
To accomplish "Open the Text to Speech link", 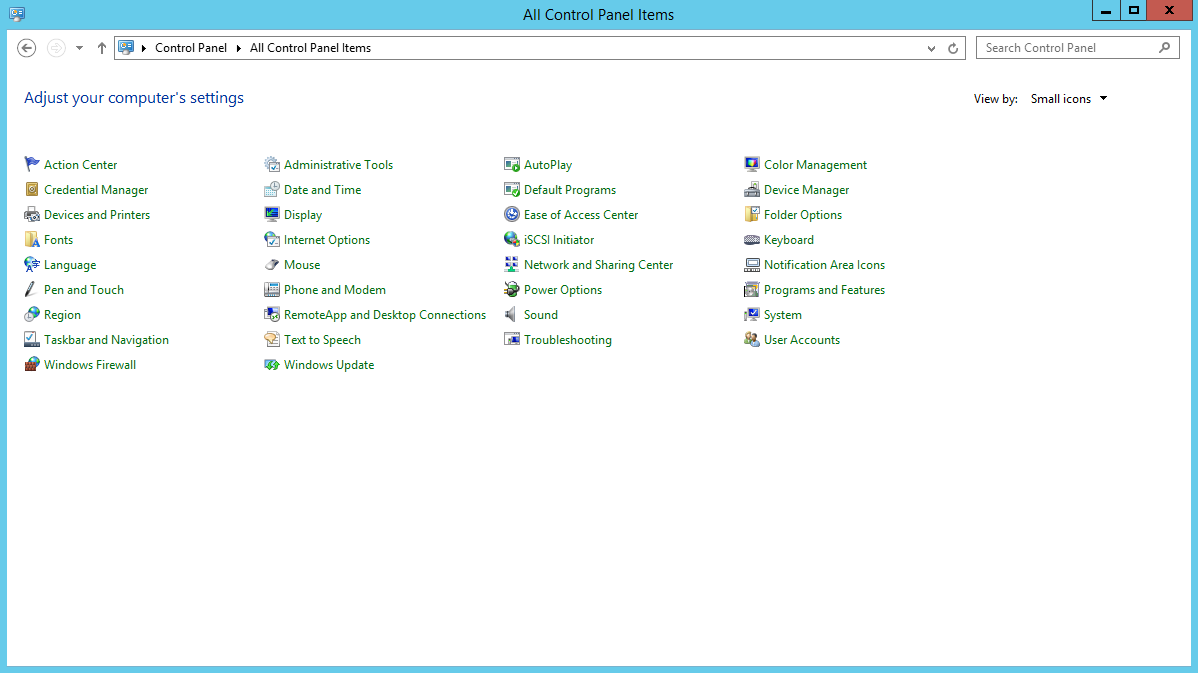I will pos(322,340).
